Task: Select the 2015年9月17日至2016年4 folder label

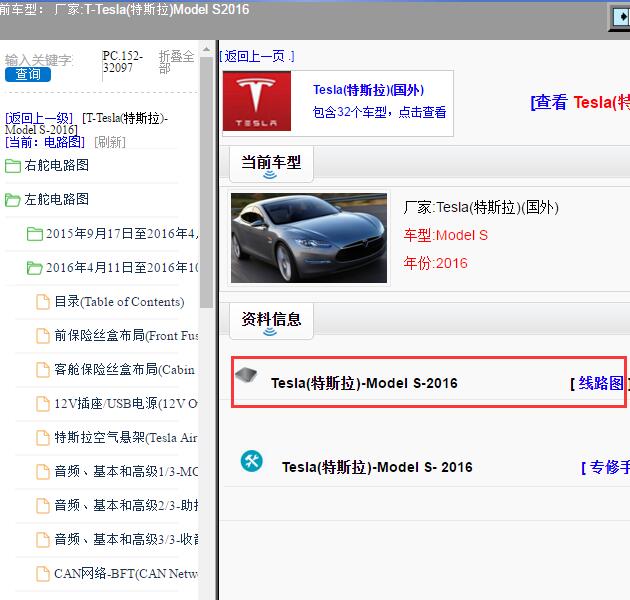Action: tap(122, 233)
